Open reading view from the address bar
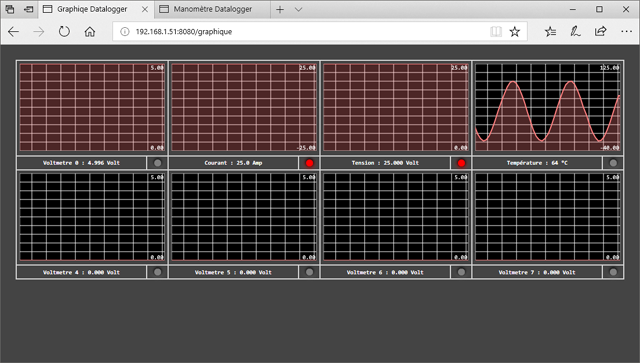Screen dimensions: 640x363 (496, 31)
